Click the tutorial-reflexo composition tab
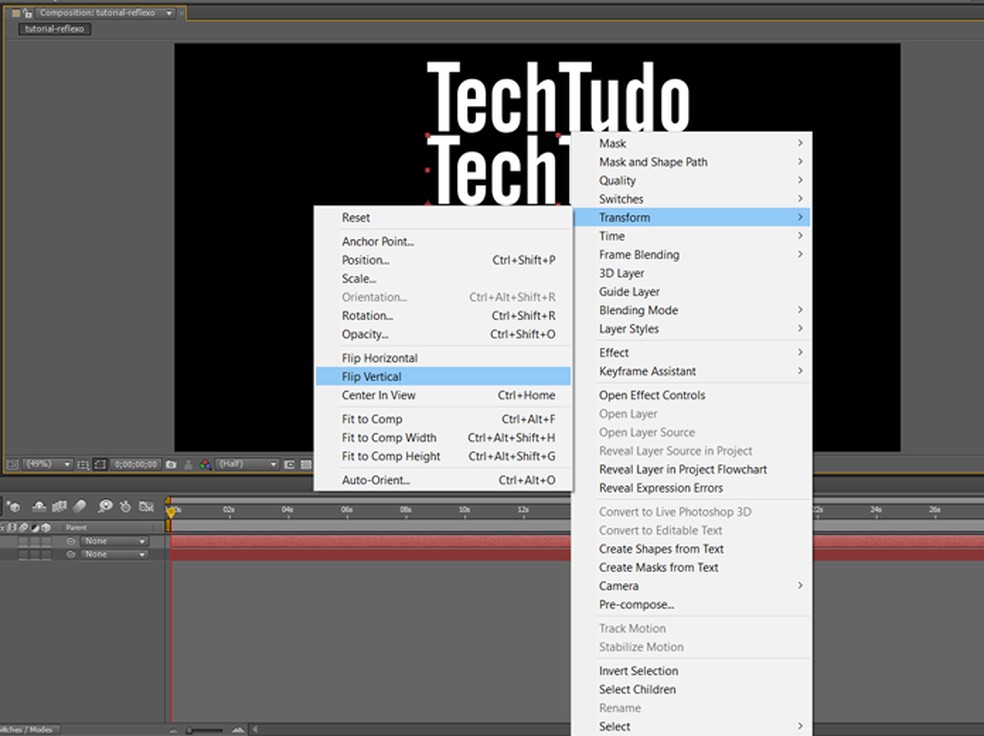984x736 pixels. click(x=55, y=29)
